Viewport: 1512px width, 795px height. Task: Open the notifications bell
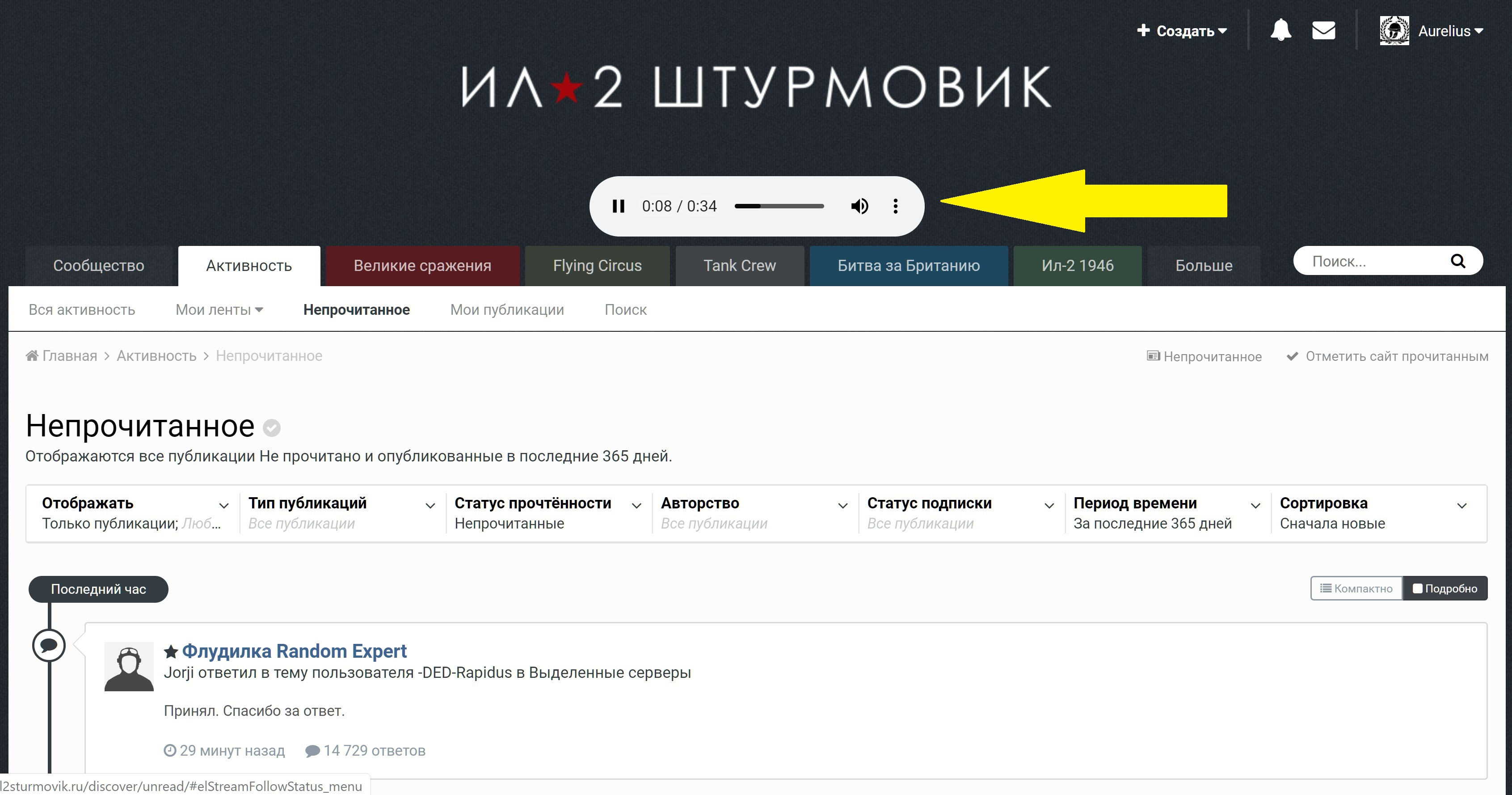1281,30
